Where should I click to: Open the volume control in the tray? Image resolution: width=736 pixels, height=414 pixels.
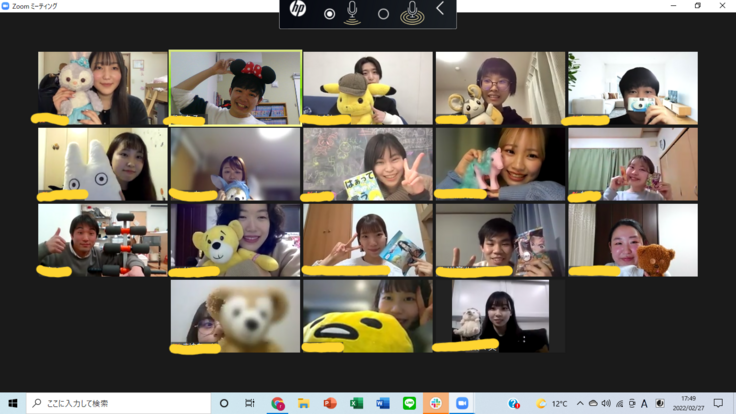[606, 403]
